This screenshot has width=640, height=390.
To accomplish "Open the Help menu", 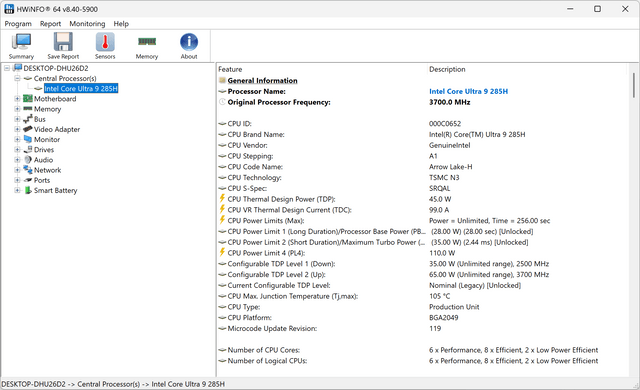I will 121,24.
